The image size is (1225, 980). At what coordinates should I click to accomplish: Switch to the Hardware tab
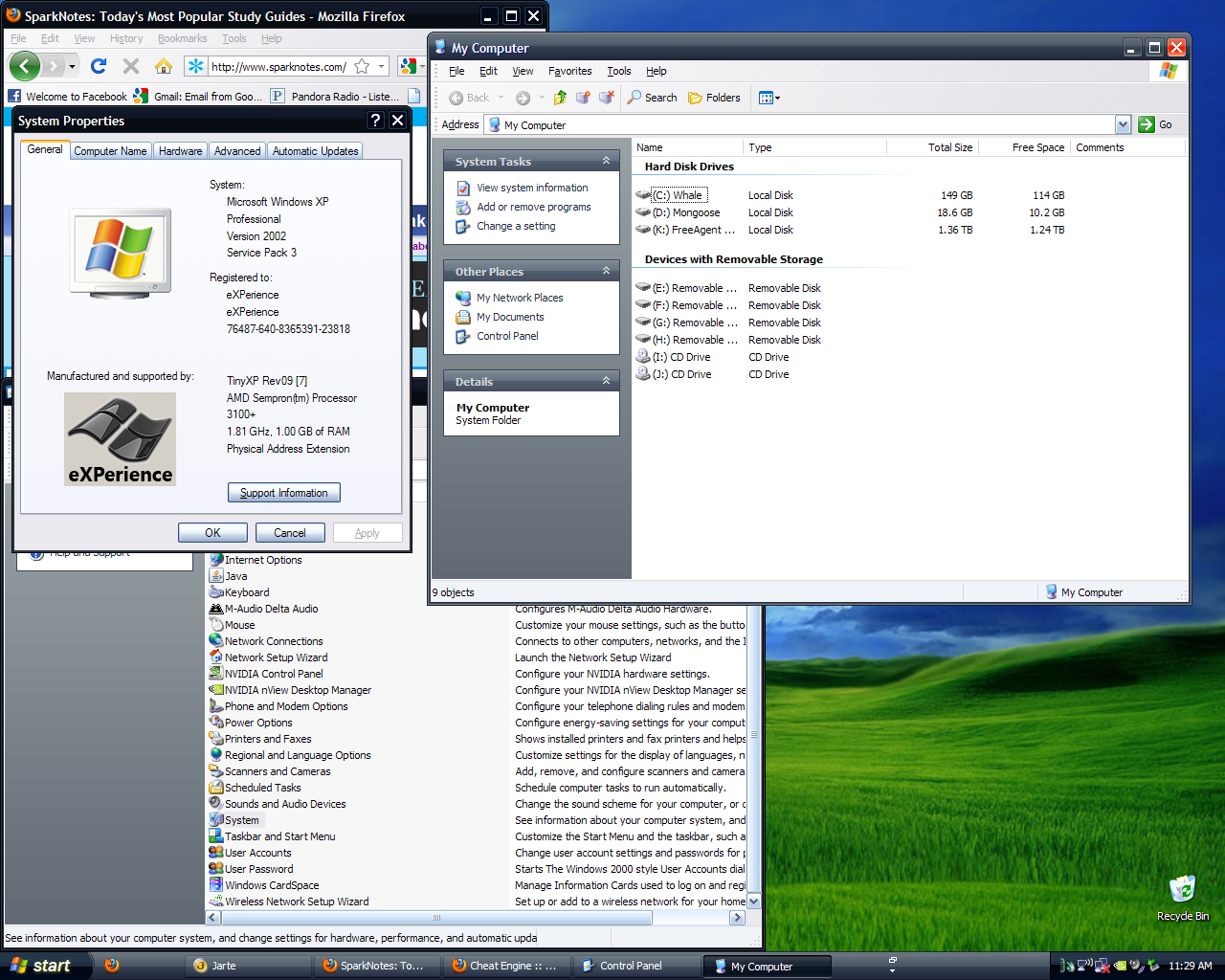pyautogui.click(x=180, y=151)
